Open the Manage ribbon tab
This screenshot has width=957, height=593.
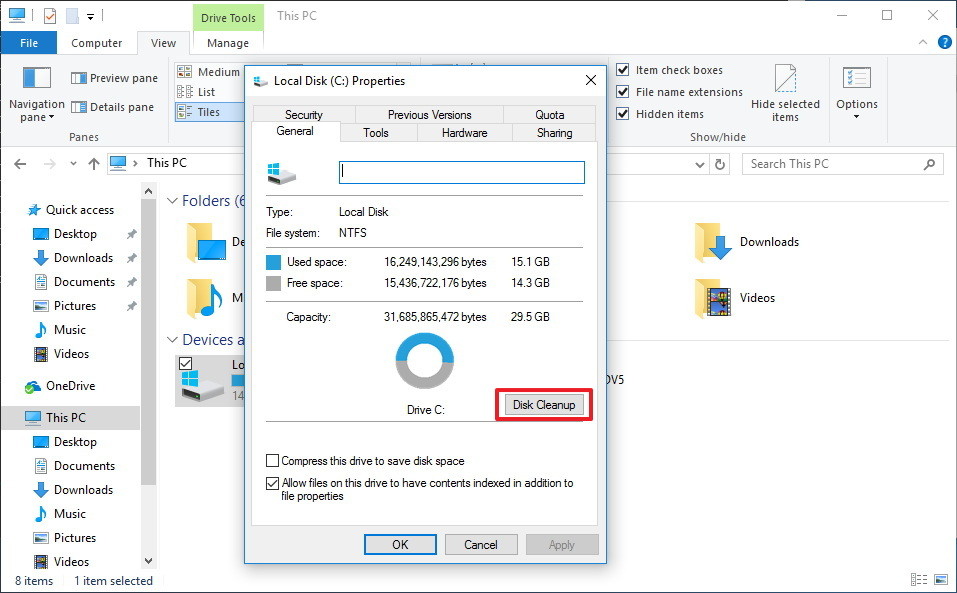click(x=227, y=43)
